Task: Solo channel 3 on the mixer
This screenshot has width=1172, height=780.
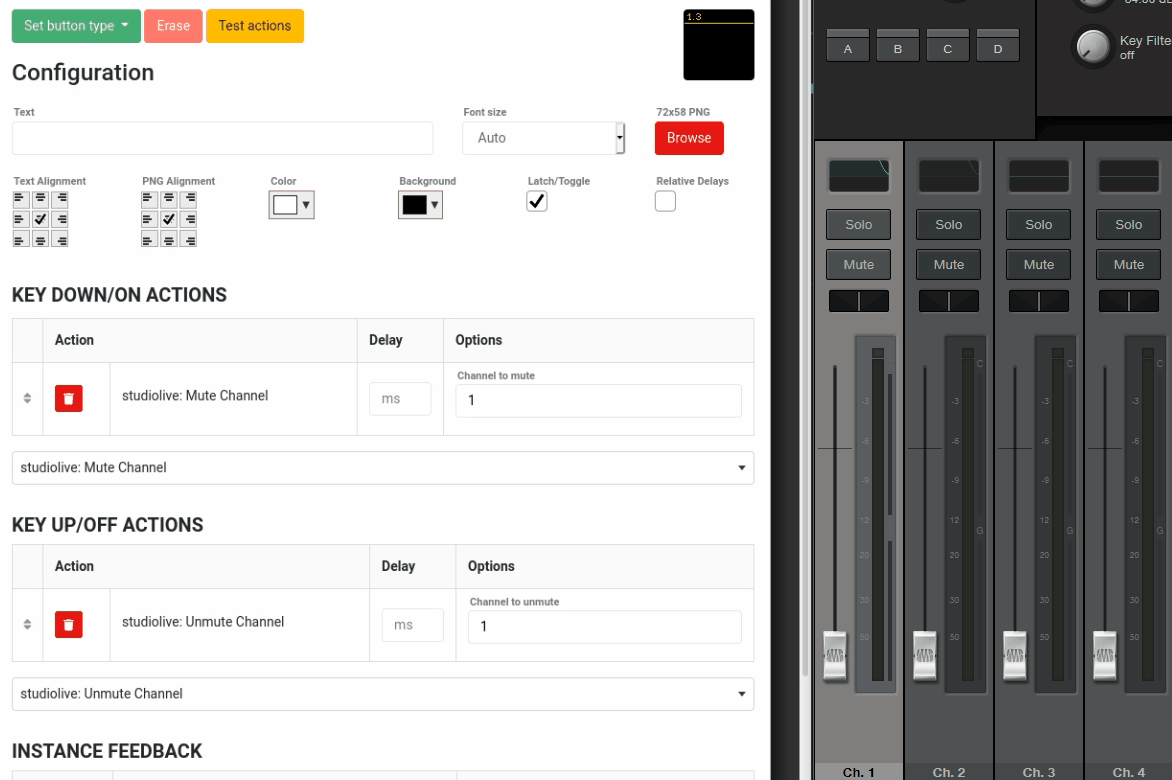Action: click(1038, 225)
